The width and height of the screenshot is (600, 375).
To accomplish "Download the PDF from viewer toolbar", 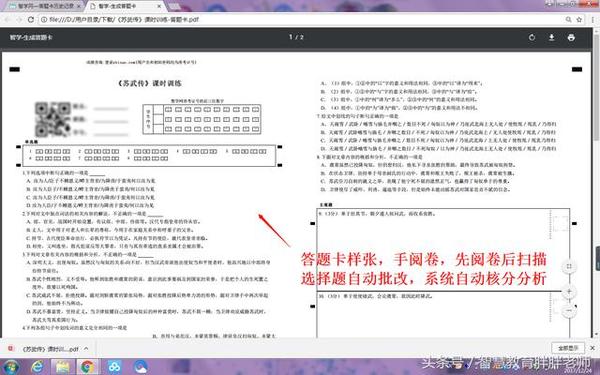I will click(551, 38).
